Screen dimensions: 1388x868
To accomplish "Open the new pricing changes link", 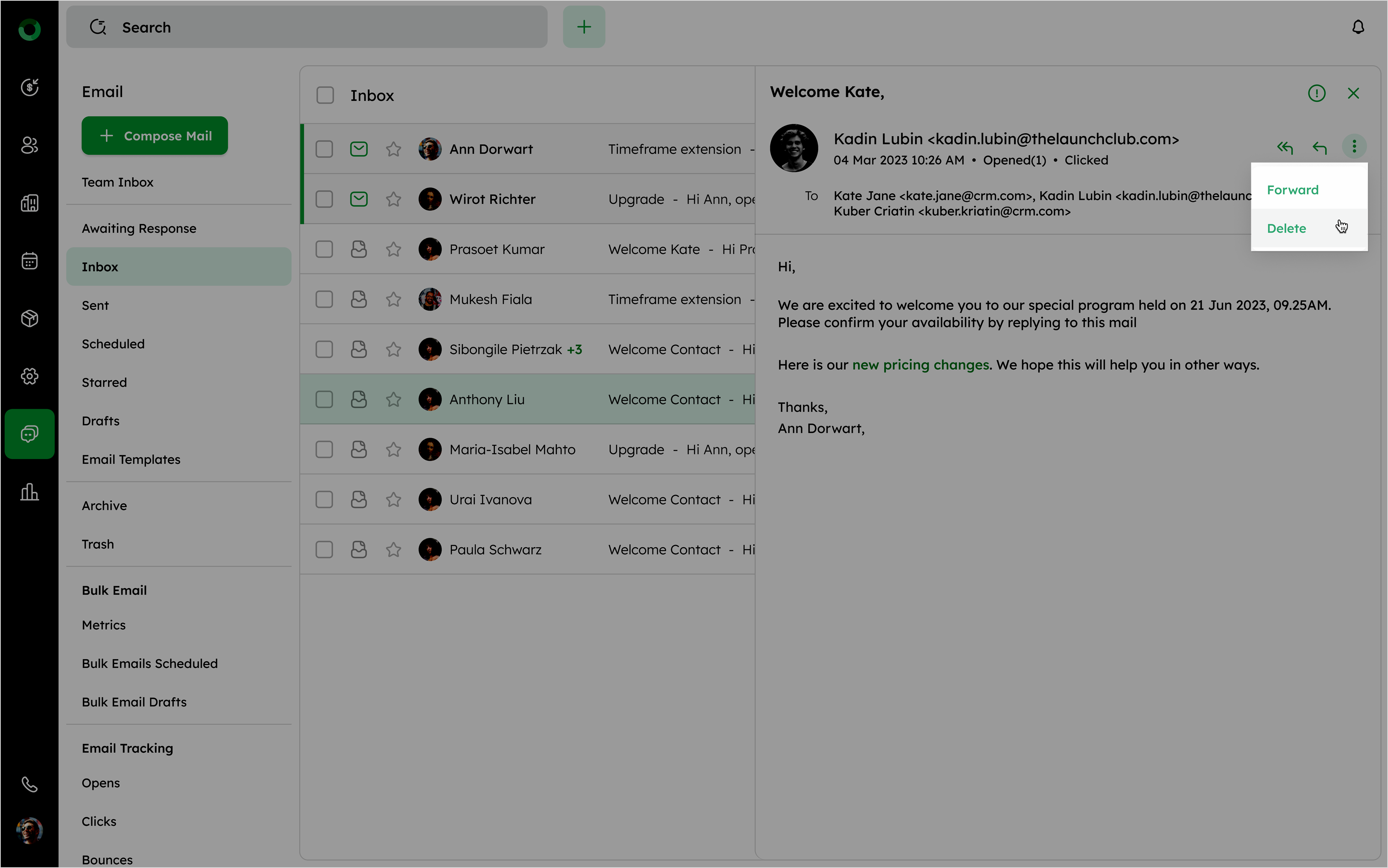I will point(920,365).
